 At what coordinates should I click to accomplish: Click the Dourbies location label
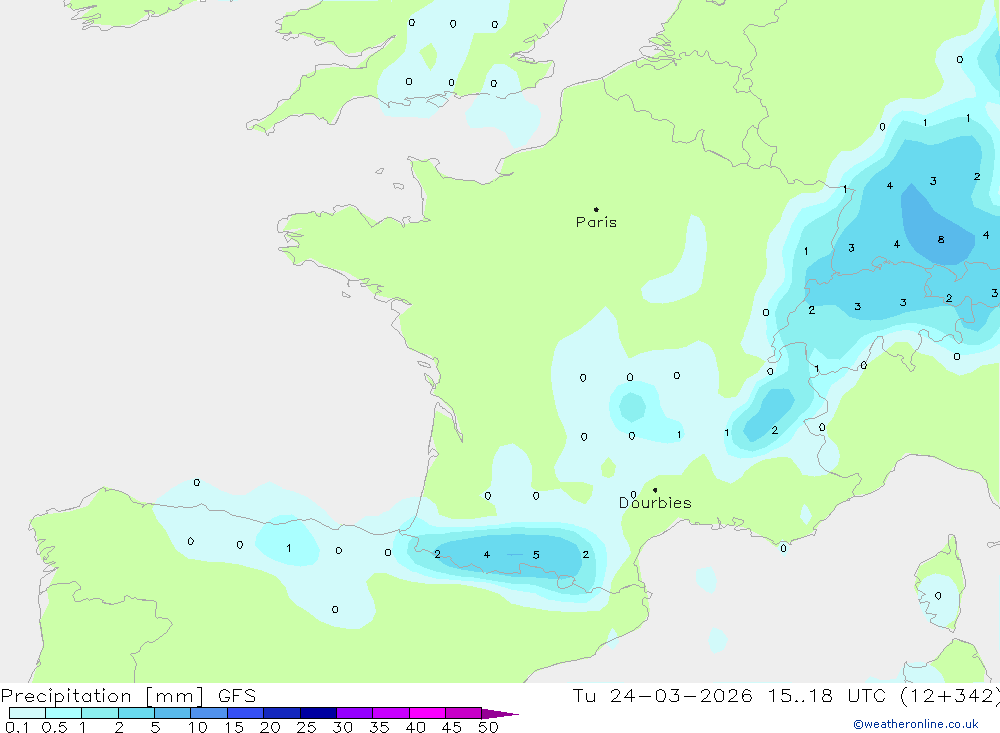pyautogui.click(x=655, y=503)
